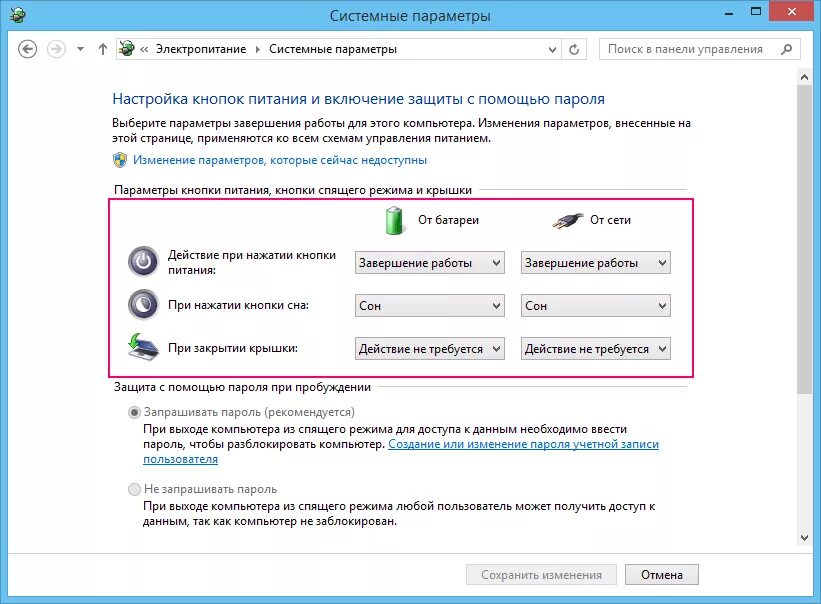This screenshot has width=821, height=604.
Task: Click the Forward navigation arrow
Action: tap(56, 49)
